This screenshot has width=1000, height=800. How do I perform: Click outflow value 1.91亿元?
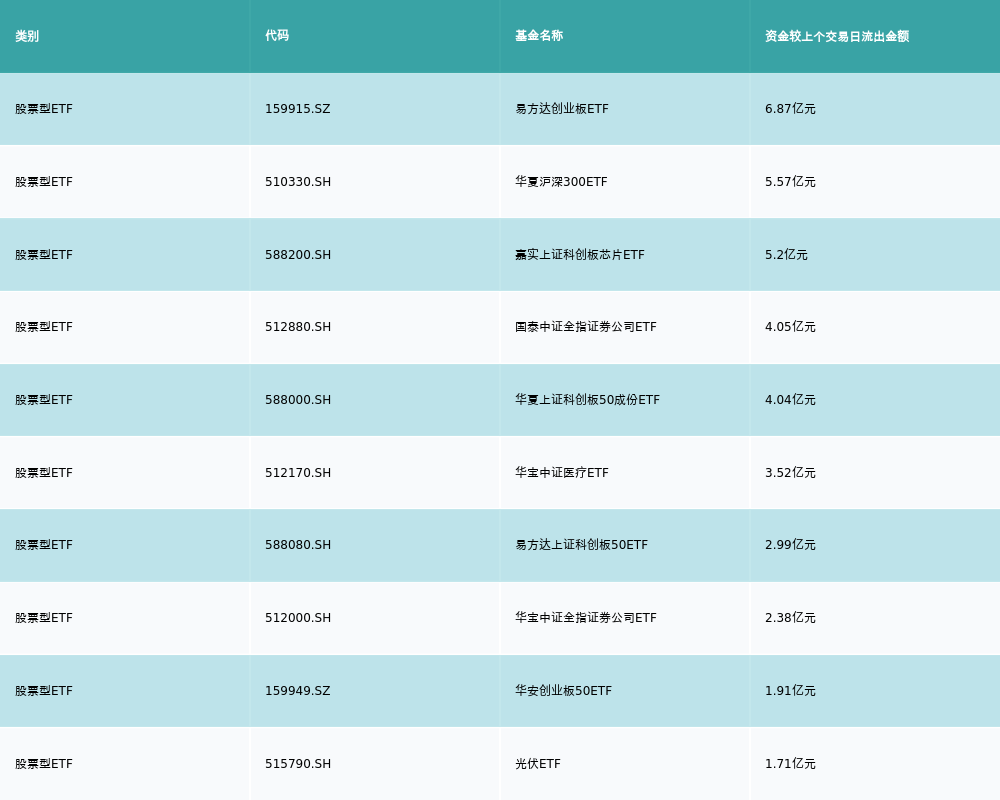(x=790, y=691)
